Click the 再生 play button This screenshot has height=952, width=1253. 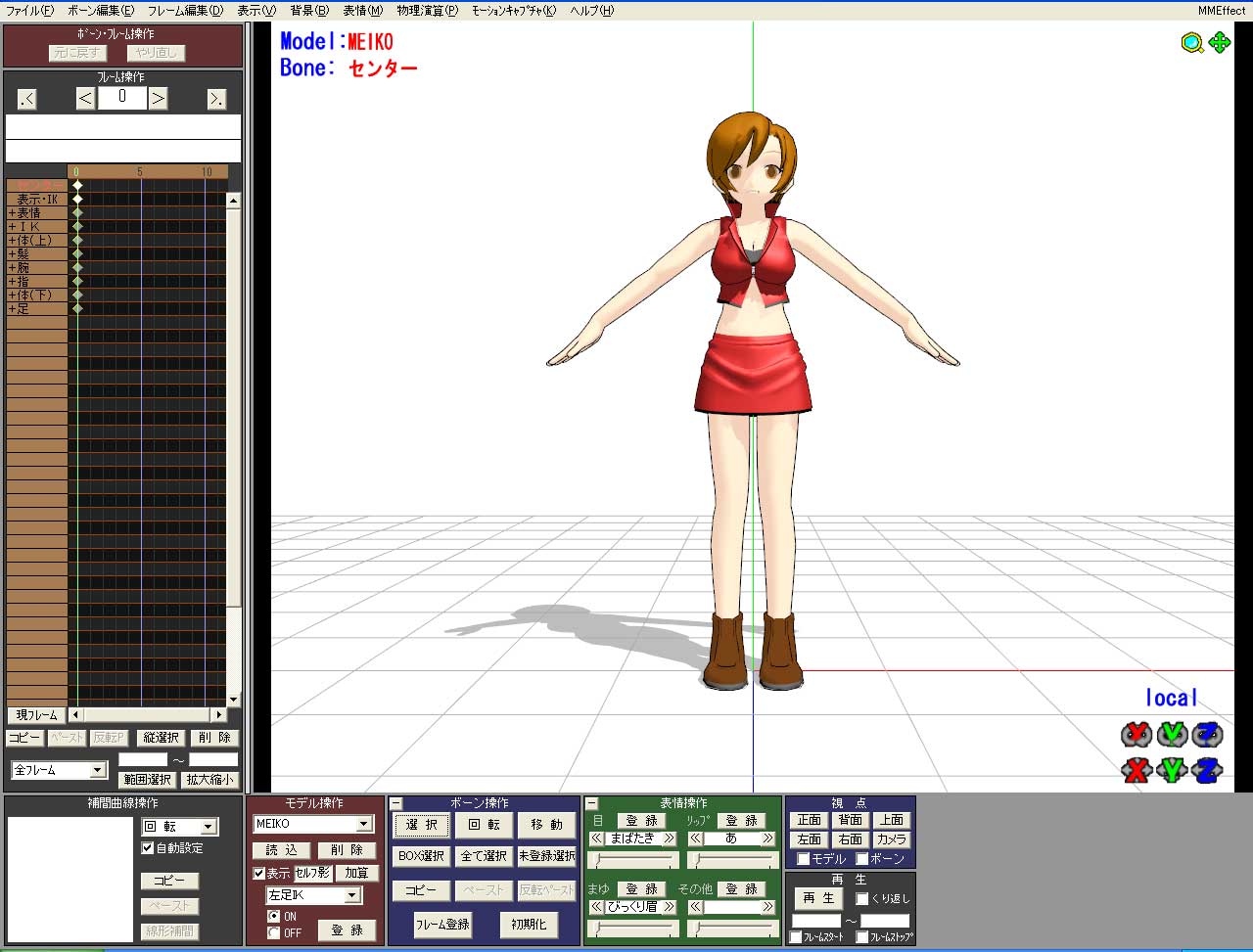818,898
